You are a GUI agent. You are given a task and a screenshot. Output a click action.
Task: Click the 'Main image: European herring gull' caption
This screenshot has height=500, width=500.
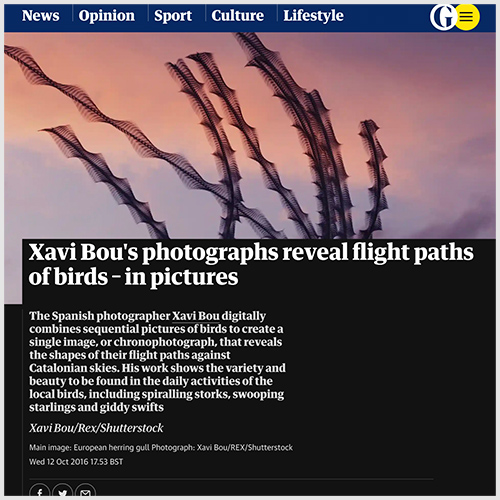pyautogui.click(x=89, y=447)
